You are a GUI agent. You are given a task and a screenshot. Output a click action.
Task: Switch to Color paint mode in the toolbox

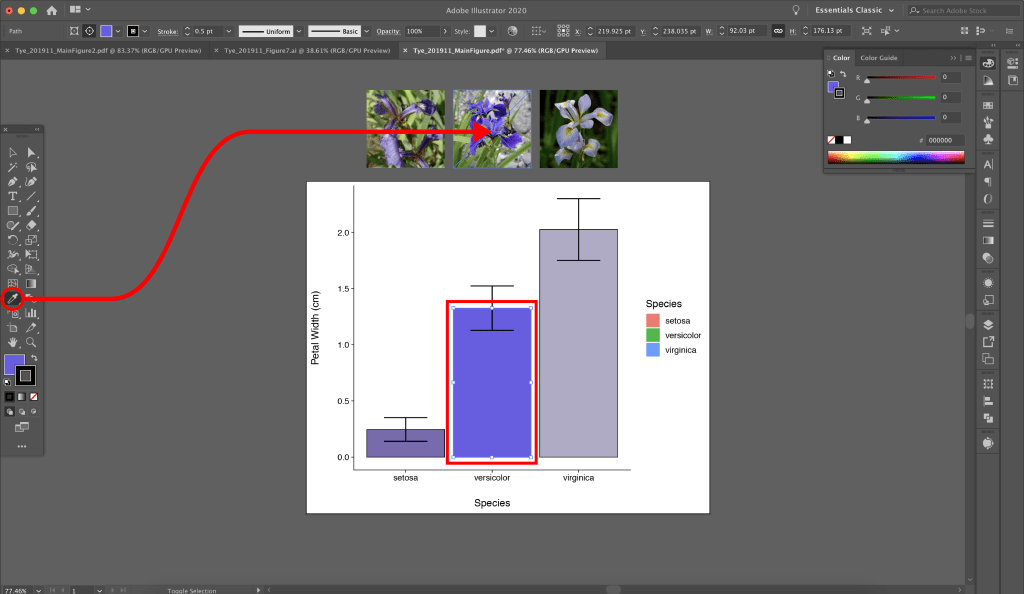9,396
